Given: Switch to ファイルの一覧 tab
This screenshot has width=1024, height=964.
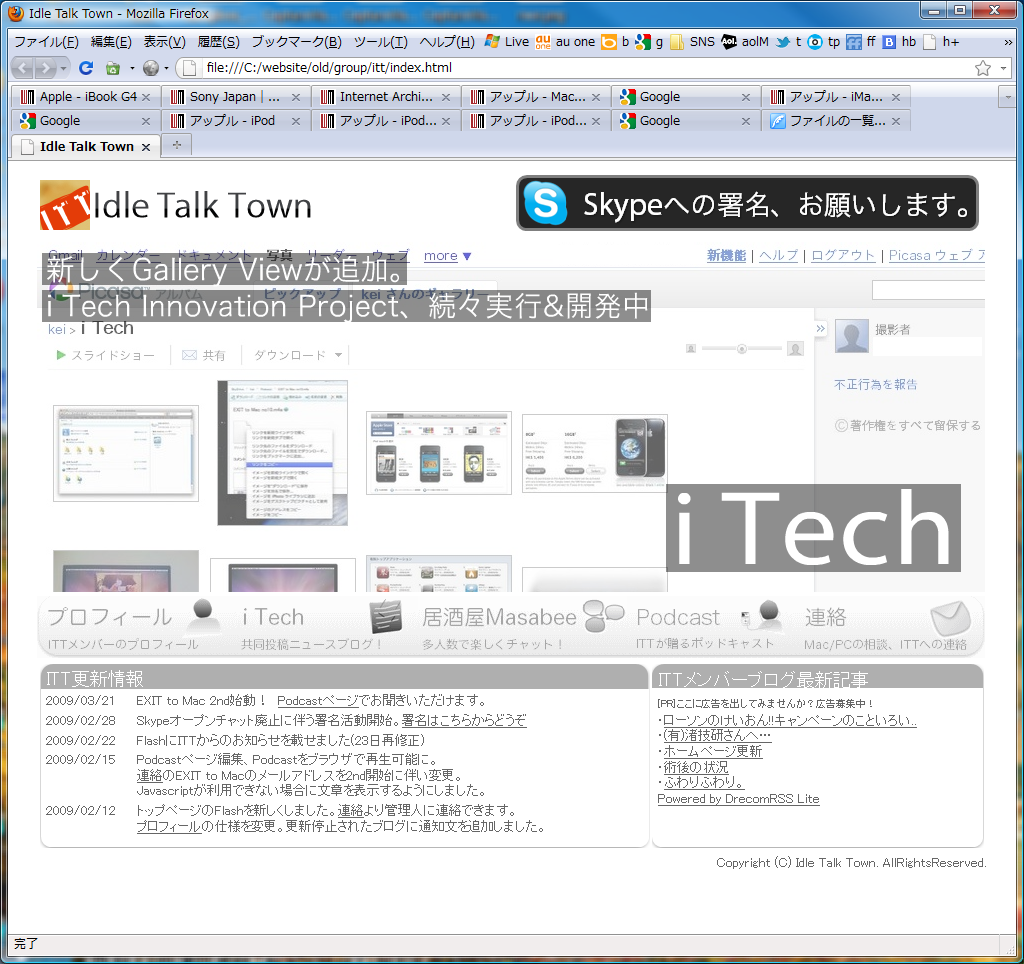Looking at the screenshot, I should [836, 121].
